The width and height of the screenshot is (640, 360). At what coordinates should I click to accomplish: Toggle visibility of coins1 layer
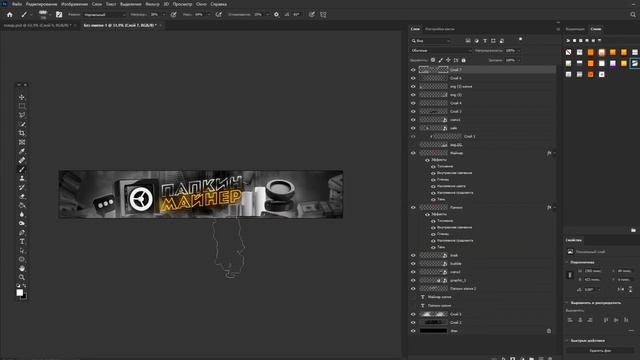coord(413,120)
